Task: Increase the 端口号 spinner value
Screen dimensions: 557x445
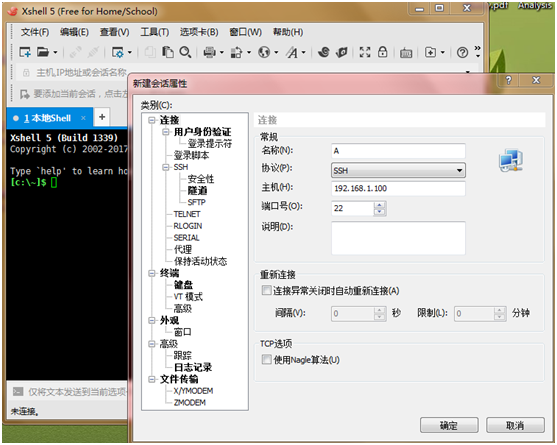Action: (379, 205)
